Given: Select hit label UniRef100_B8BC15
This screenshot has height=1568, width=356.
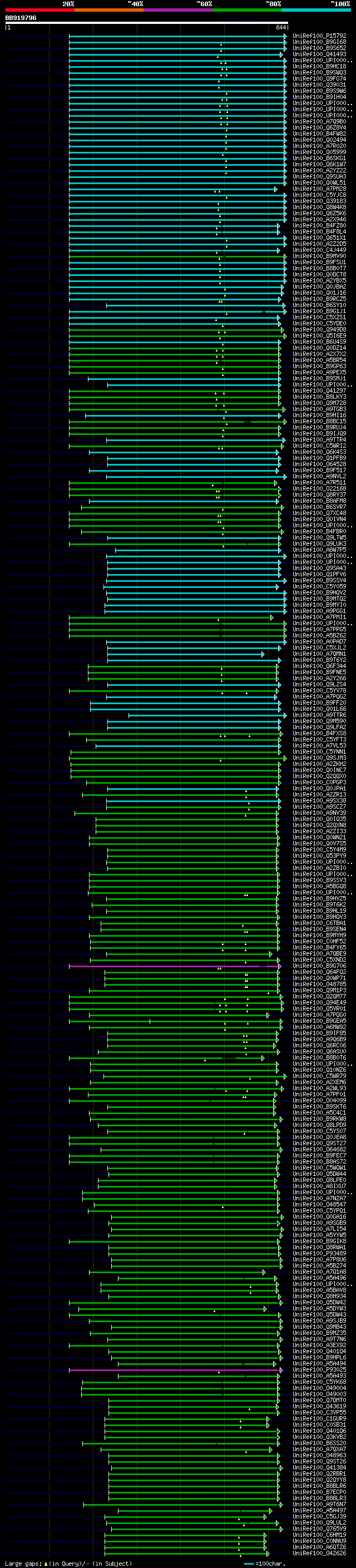Looking at the screenshot, I should point(319,421).
